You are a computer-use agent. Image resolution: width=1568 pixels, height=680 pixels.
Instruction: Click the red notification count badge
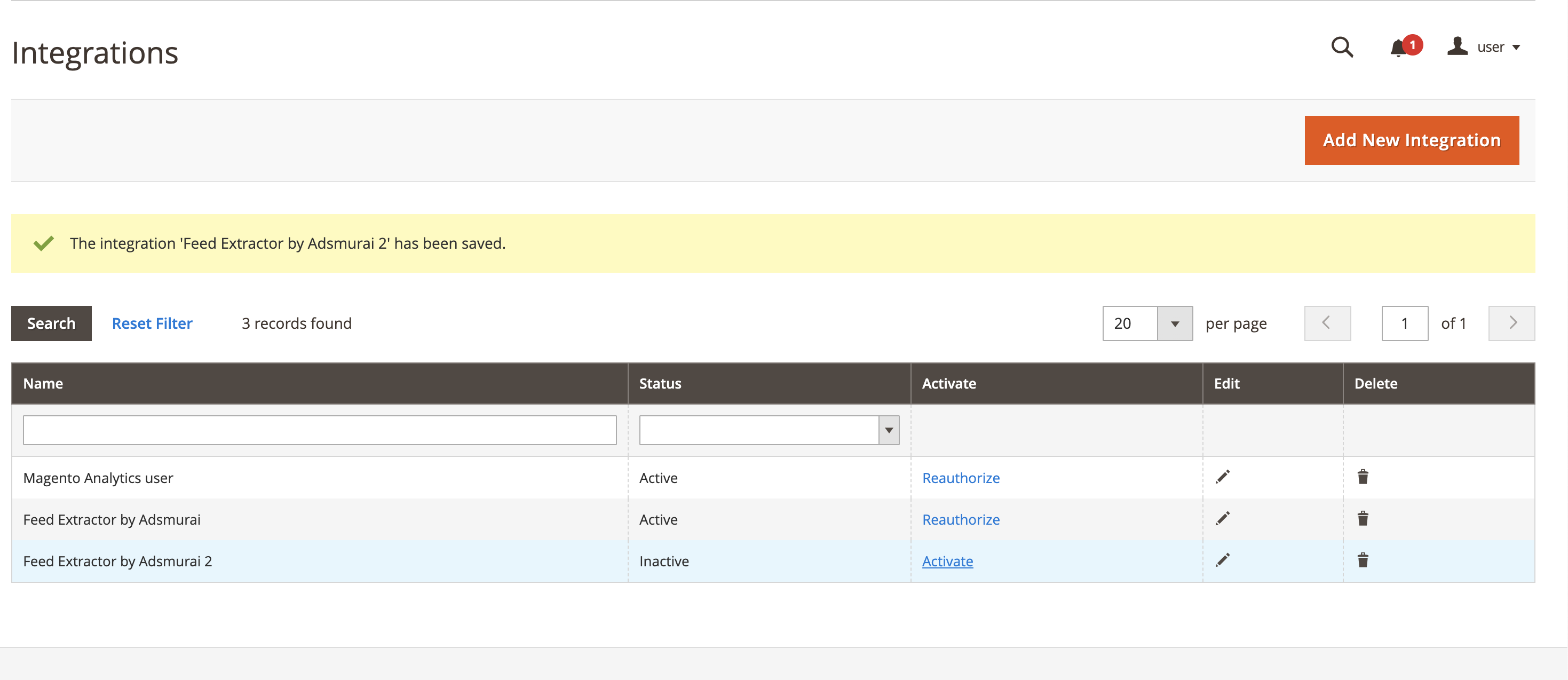(1412, 45)
